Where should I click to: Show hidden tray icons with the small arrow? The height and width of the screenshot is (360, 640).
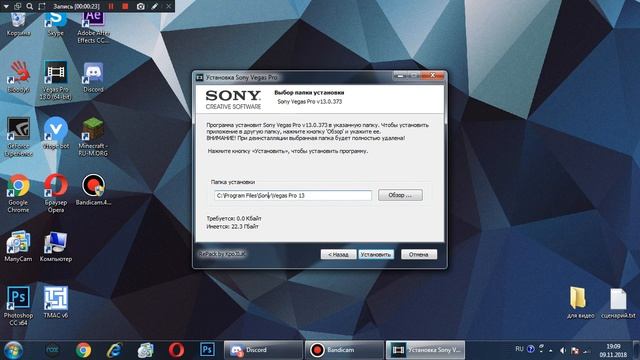coord(551,350)
